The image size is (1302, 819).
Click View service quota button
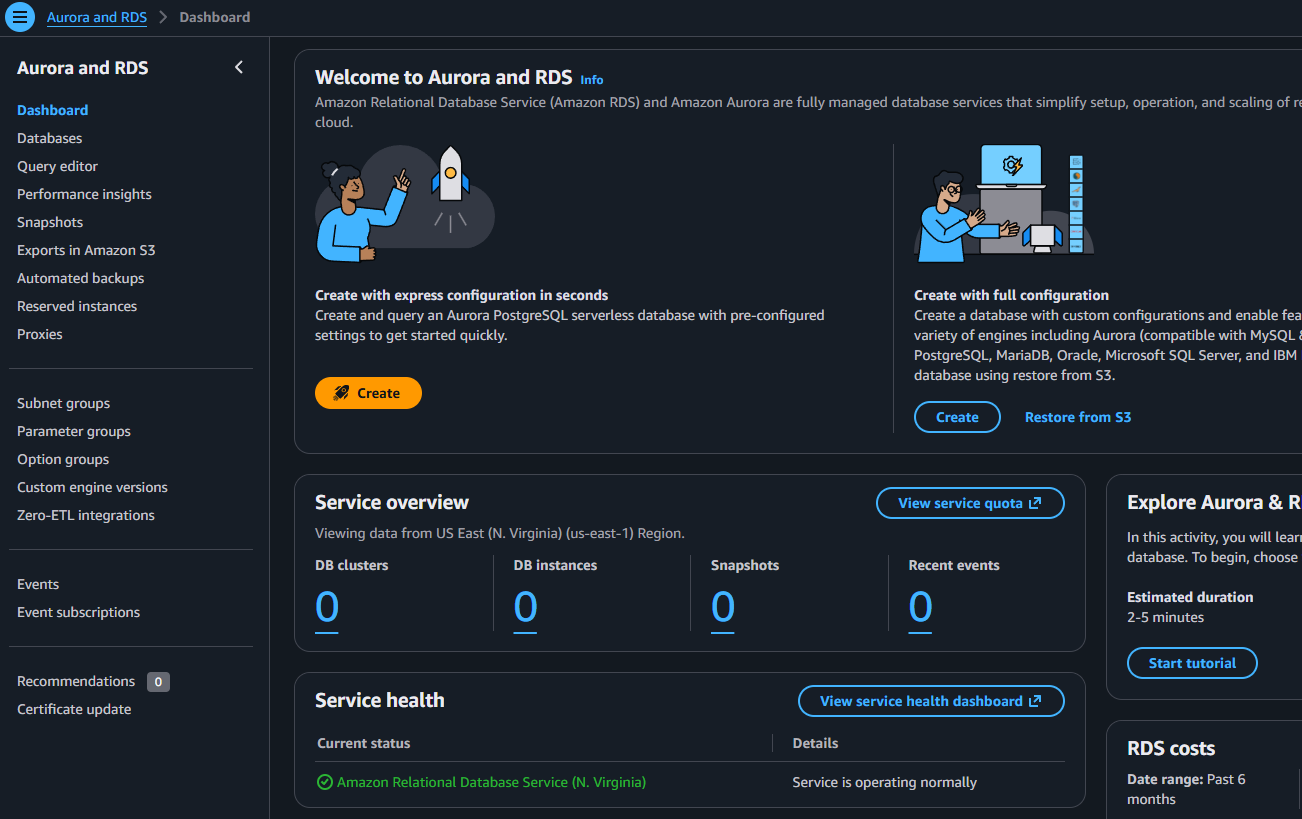click(x=970, y=503)
